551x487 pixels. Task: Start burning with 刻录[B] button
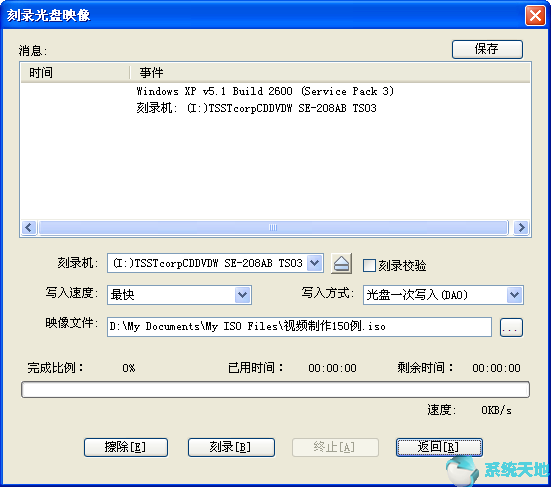click(x=231, y=447)
